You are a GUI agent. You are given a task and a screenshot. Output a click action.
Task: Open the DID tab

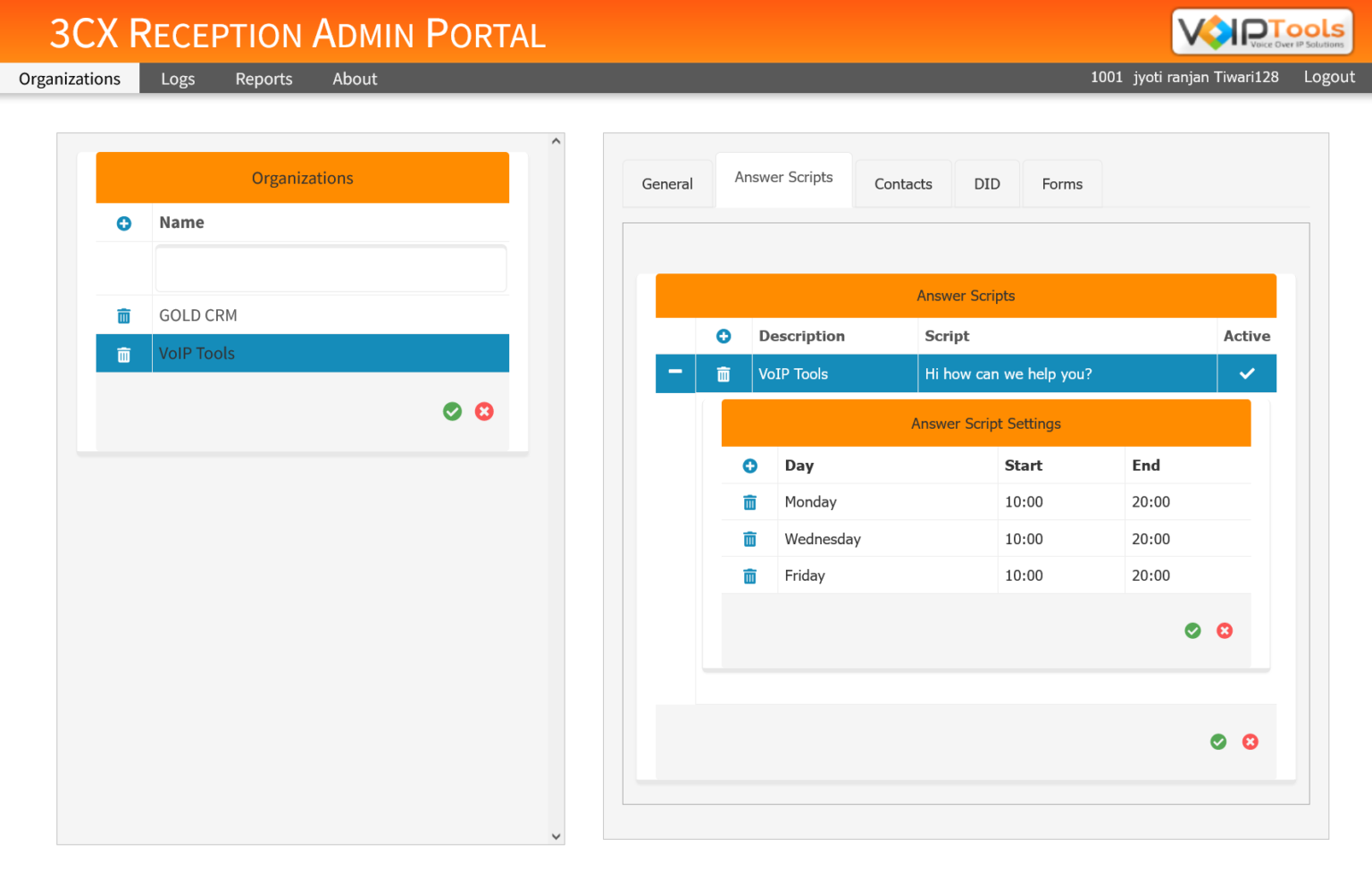(x=987, y=183)
